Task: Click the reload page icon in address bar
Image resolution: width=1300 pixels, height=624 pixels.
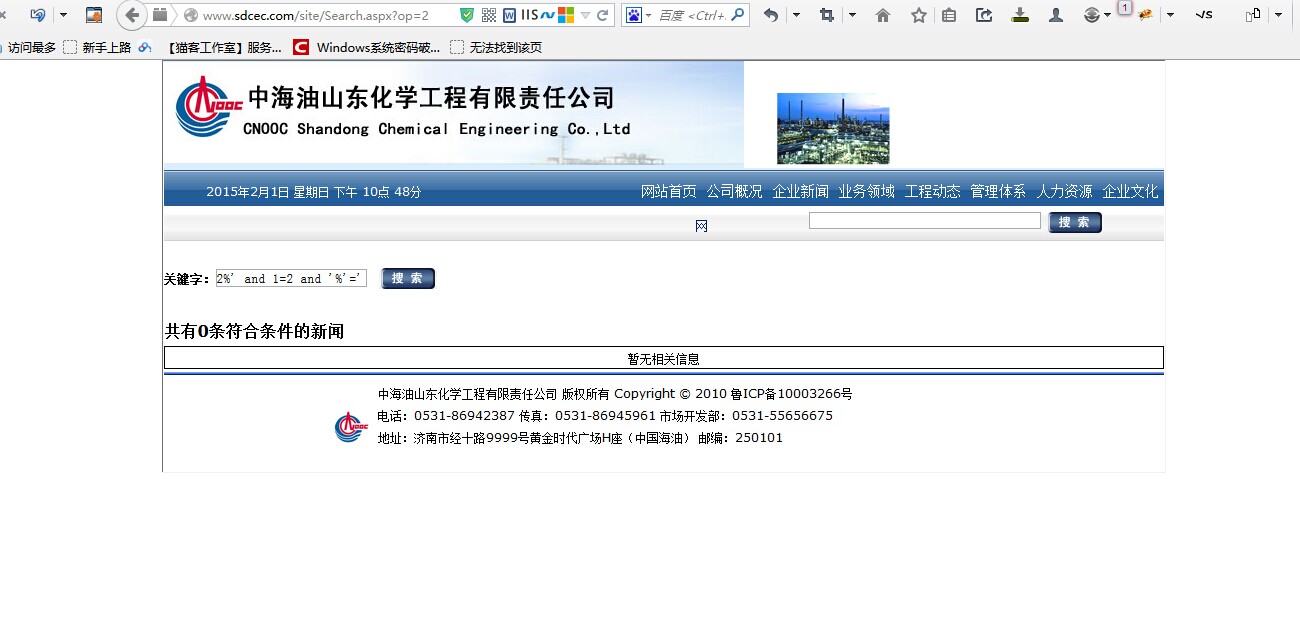Action: point(603,15)
